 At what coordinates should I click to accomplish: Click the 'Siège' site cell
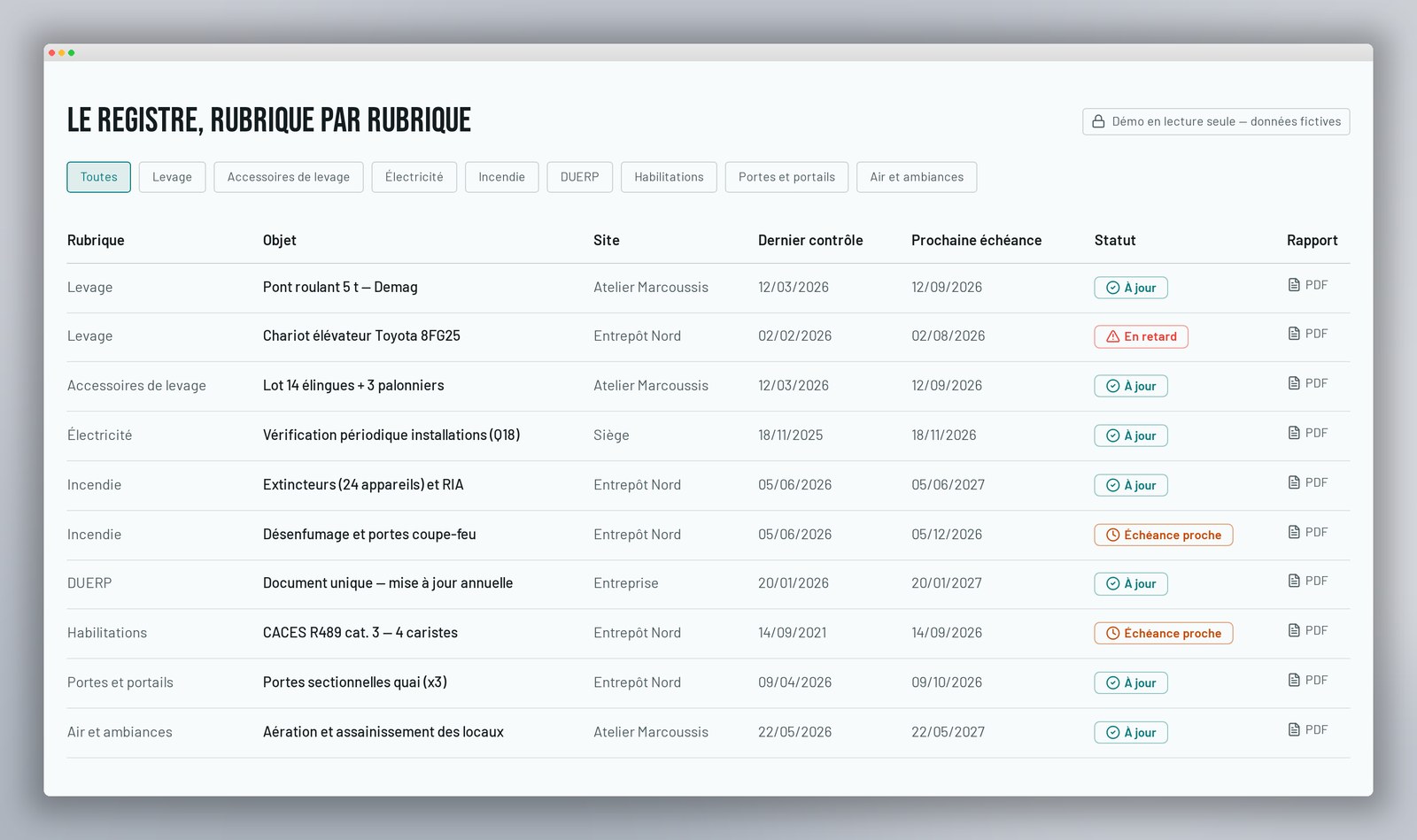click(611, 435)
